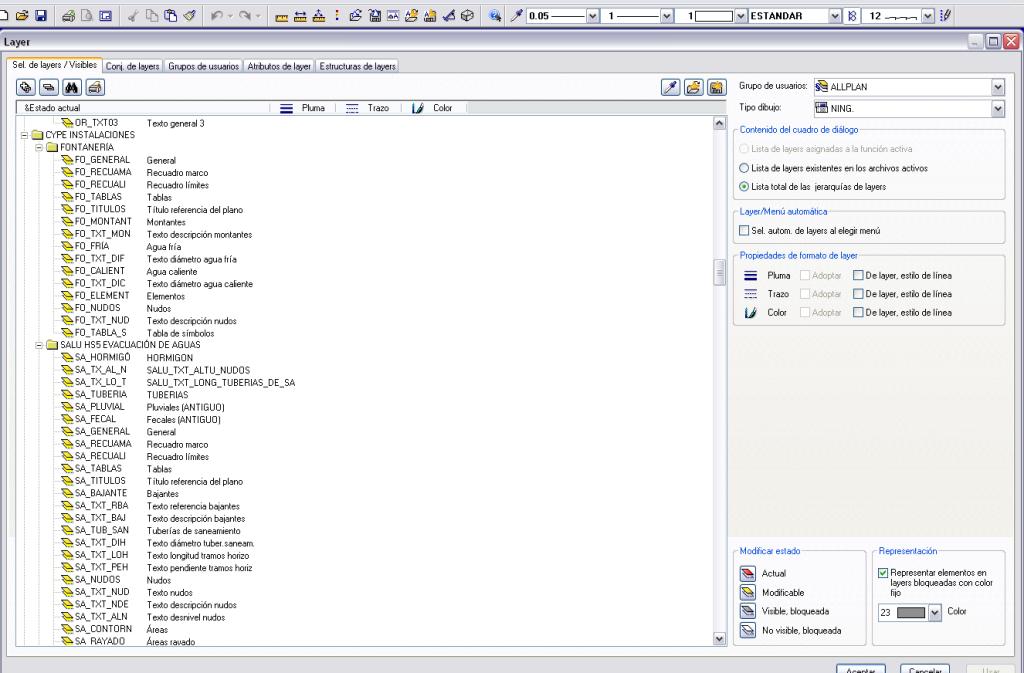The width and height of the screenshot is (1024, 673).
Task: Click the expand entries button above layer tree
Action: [x=25, y=87]
